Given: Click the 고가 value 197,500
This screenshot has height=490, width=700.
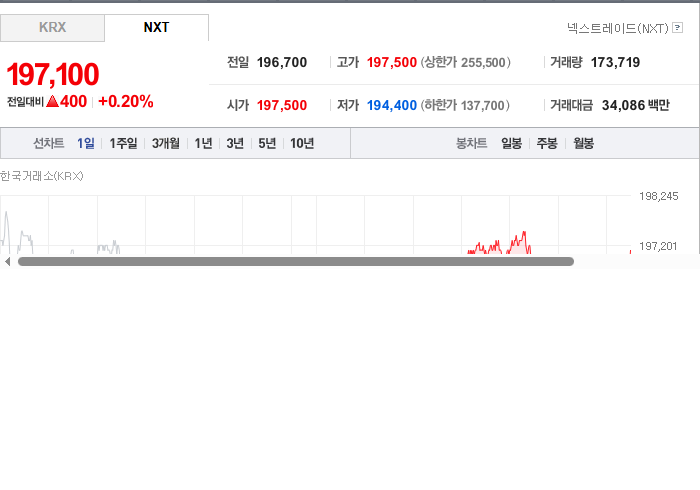Looking at the screenshot, I should tap(392, 62).
